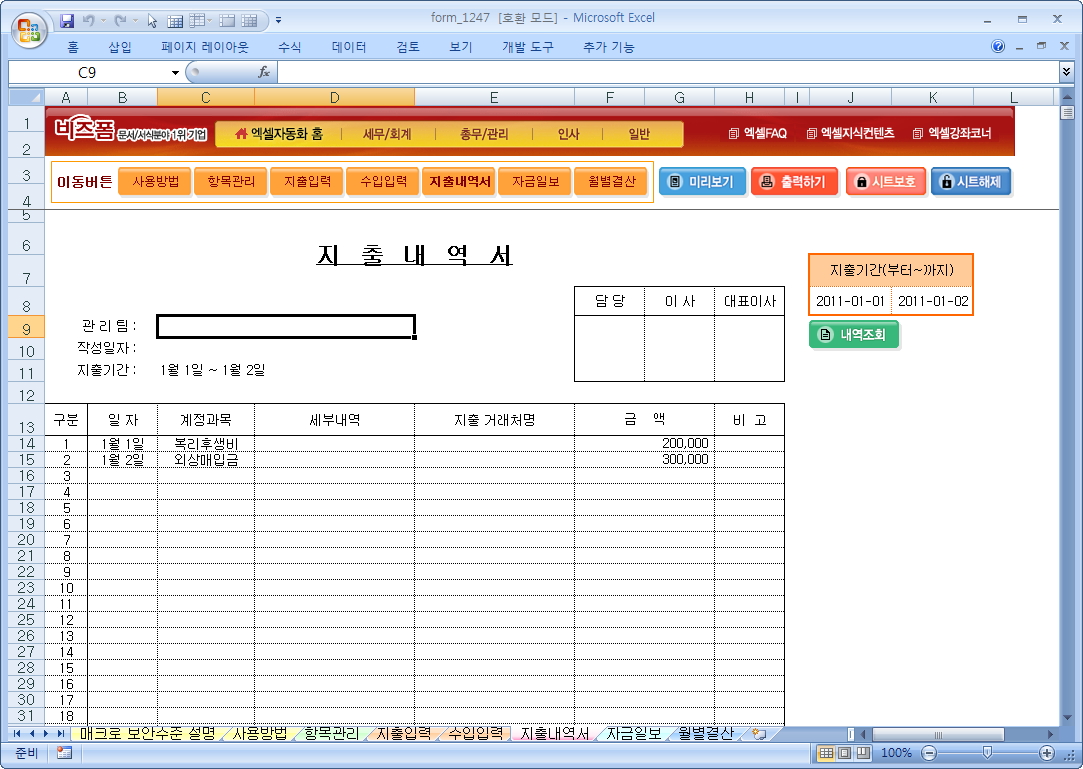Select Normal view button in status bar
This screenshot has height=769, width=1083.
[826, 753]
